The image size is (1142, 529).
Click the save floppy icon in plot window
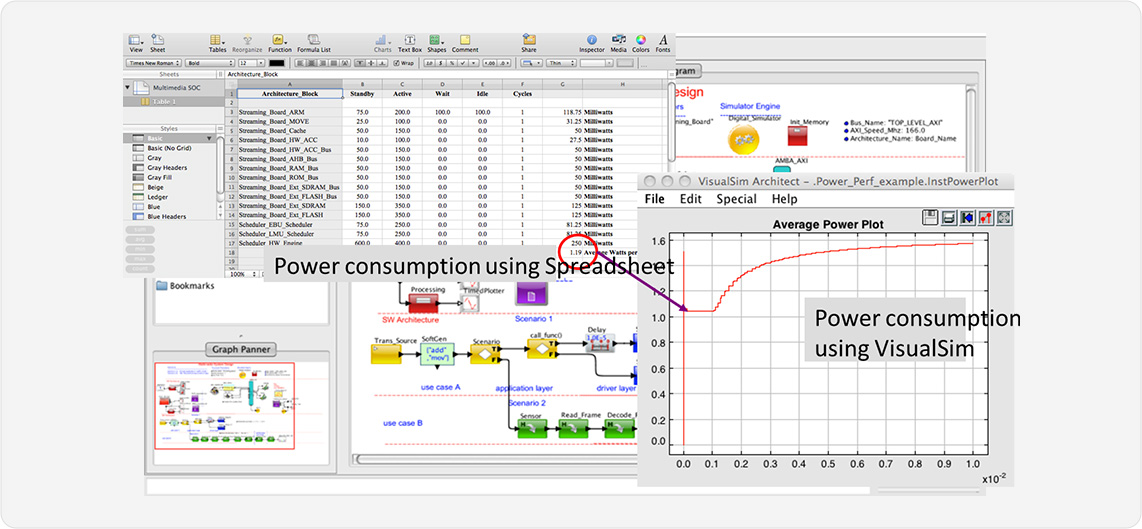click(x=929, y=216)
